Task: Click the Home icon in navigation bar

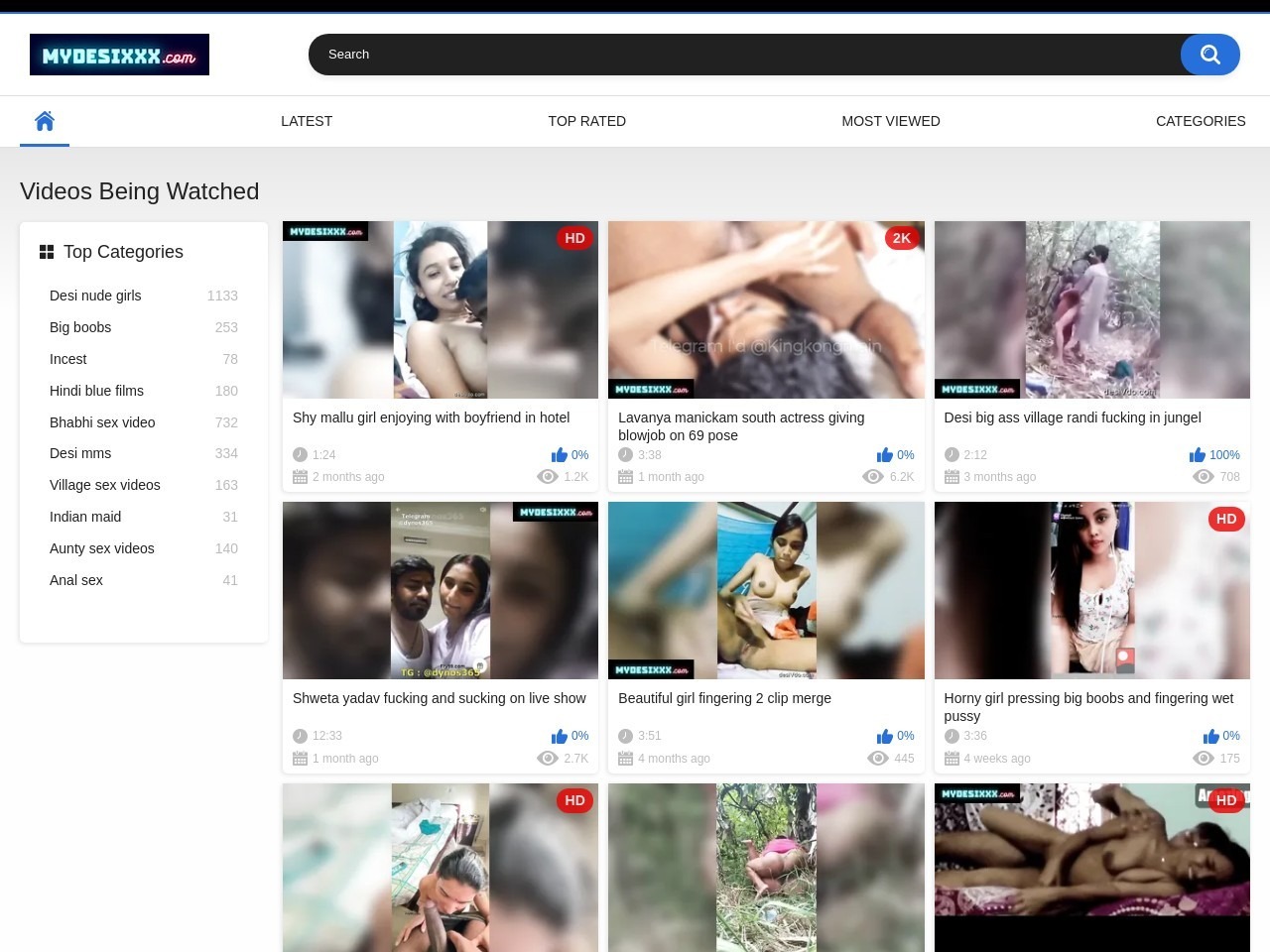Action: pos(45,121)
